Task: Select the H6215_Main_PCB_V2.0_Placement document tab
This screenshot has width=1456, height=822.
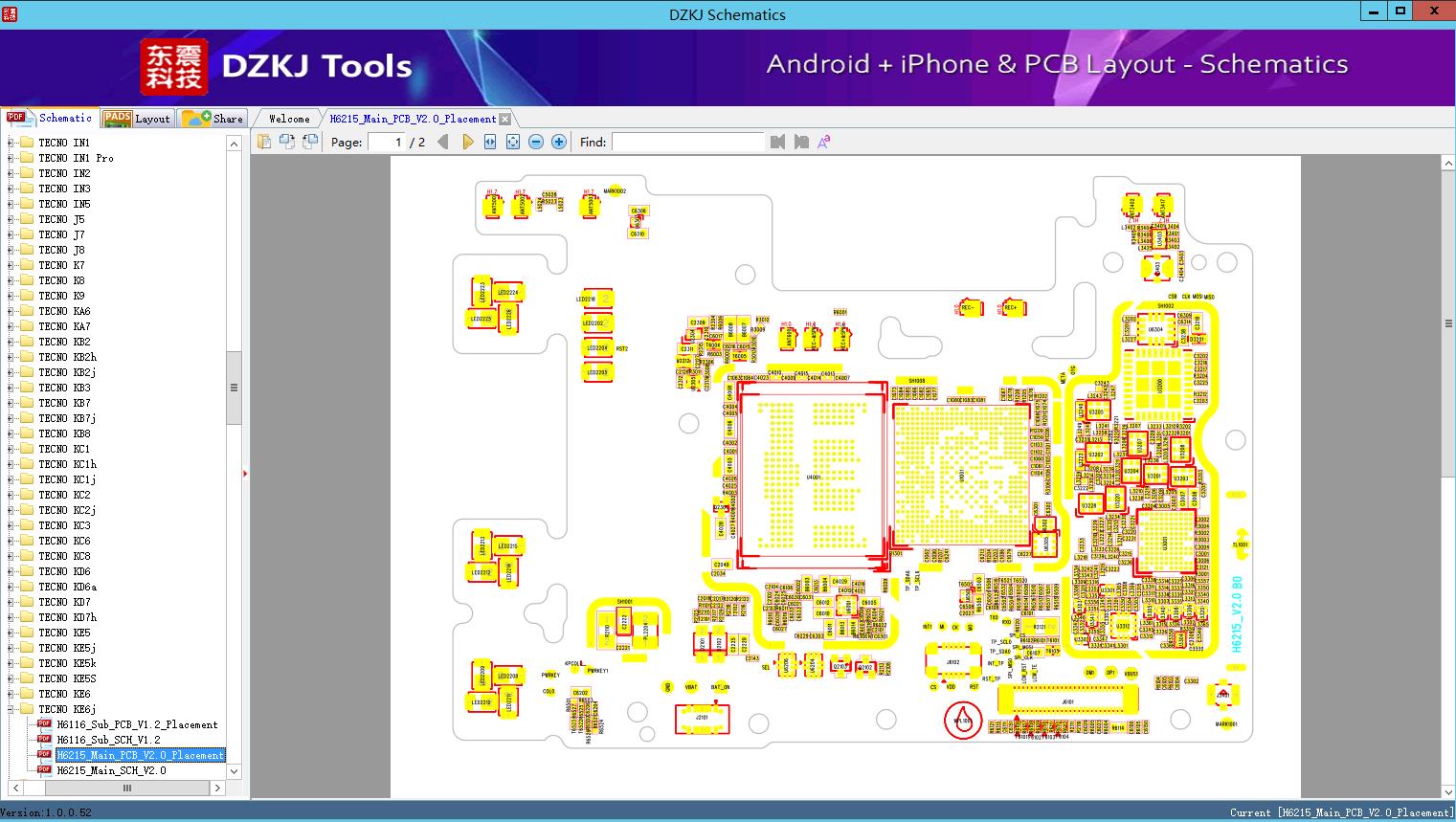Action: pos(413,119)
